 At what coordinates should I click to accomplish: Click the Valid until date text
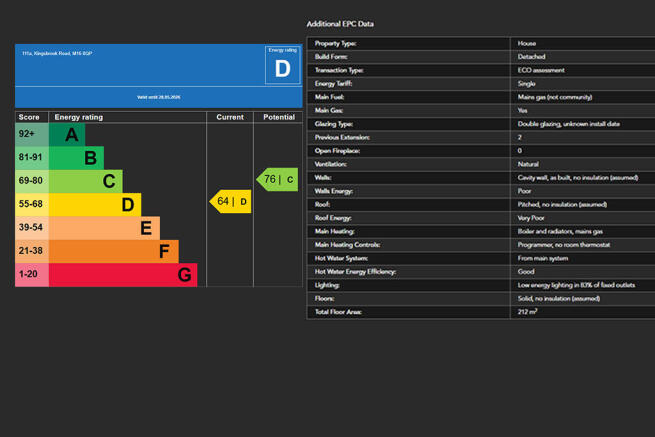[x=158, y=98]
